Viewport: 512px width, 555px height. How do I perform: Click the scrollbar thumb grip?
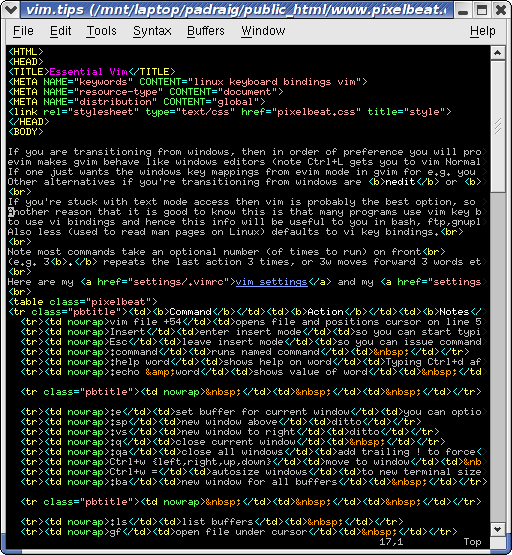click(x=497, y=126)
